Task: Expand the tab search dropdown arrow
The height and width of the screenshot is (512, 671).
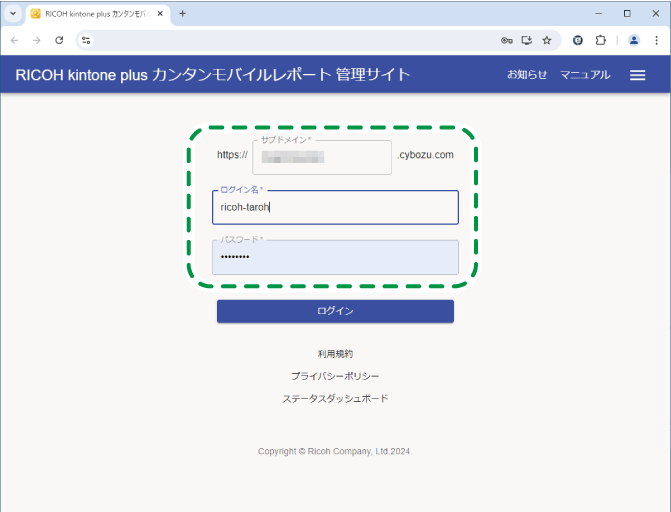Action: click(x=13, y=14)
